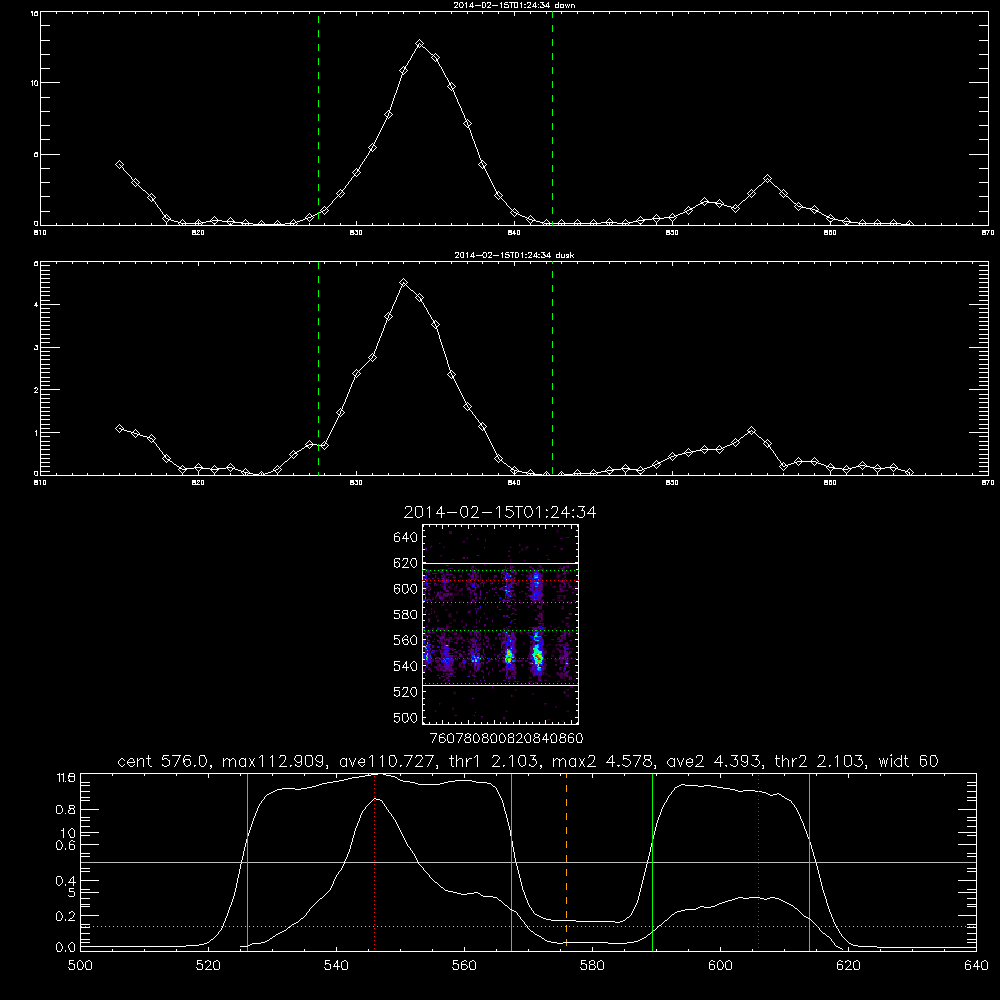1000x1000 pixels.
Task: Click the '0.4' label on bottom plot y-axis
Action: [x=66, y=881]
